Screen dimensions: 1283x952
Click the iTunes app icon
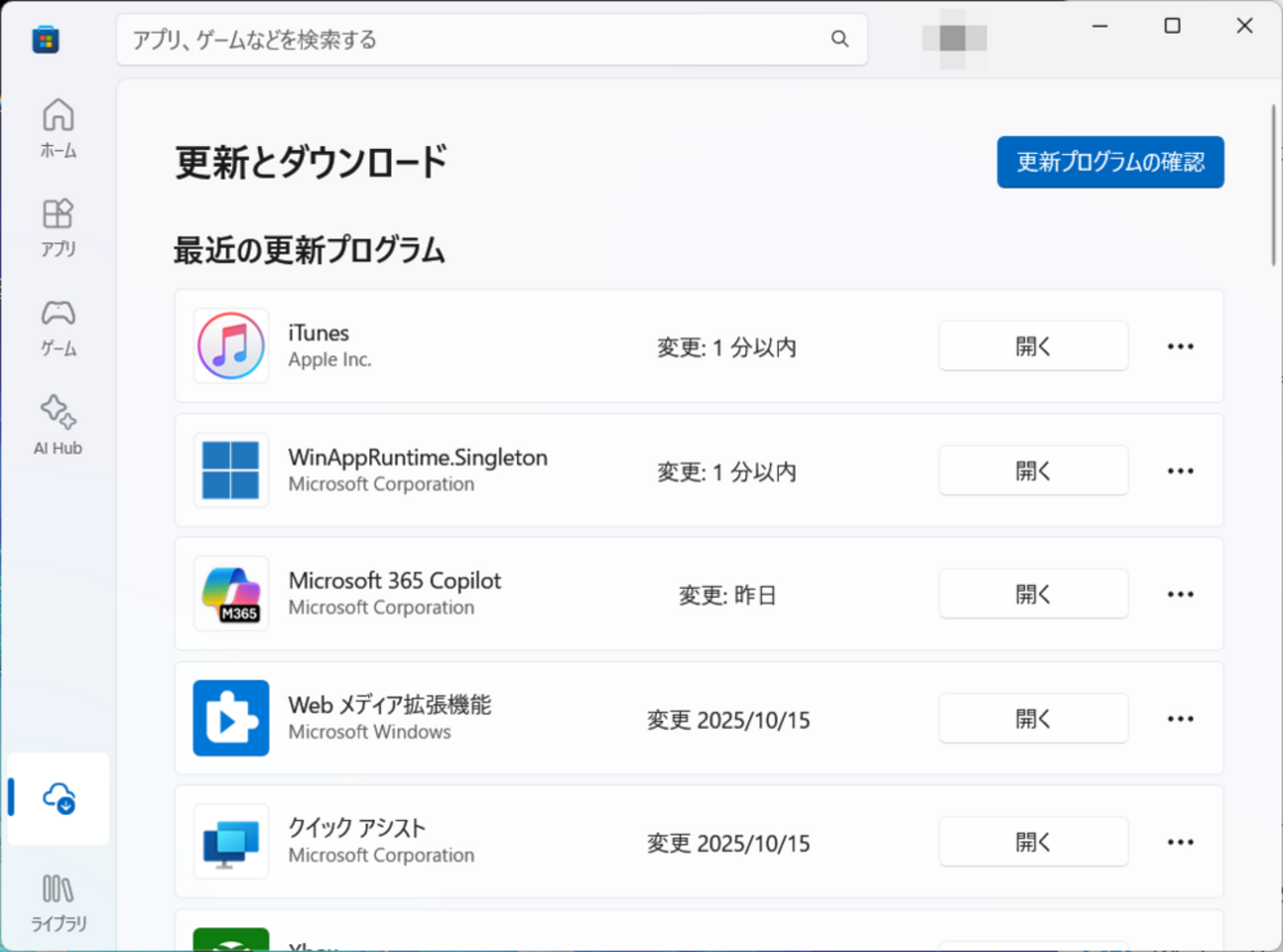[x=231, y=346]
